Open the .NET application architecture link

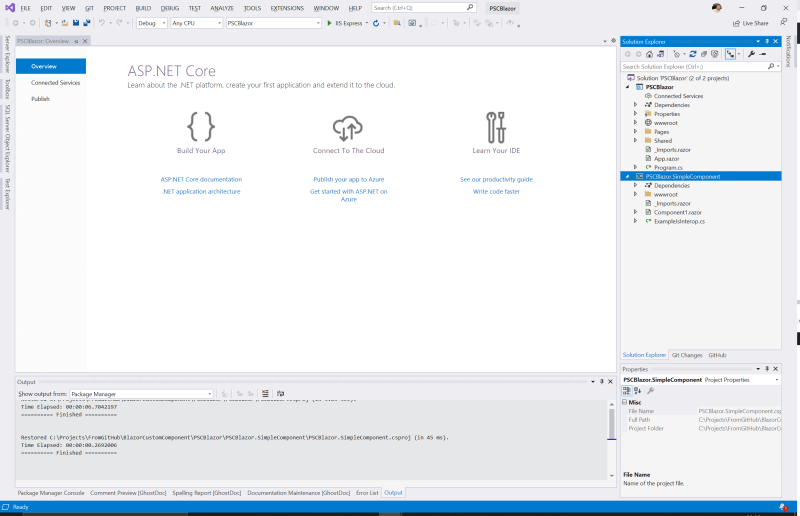(201, 192)
